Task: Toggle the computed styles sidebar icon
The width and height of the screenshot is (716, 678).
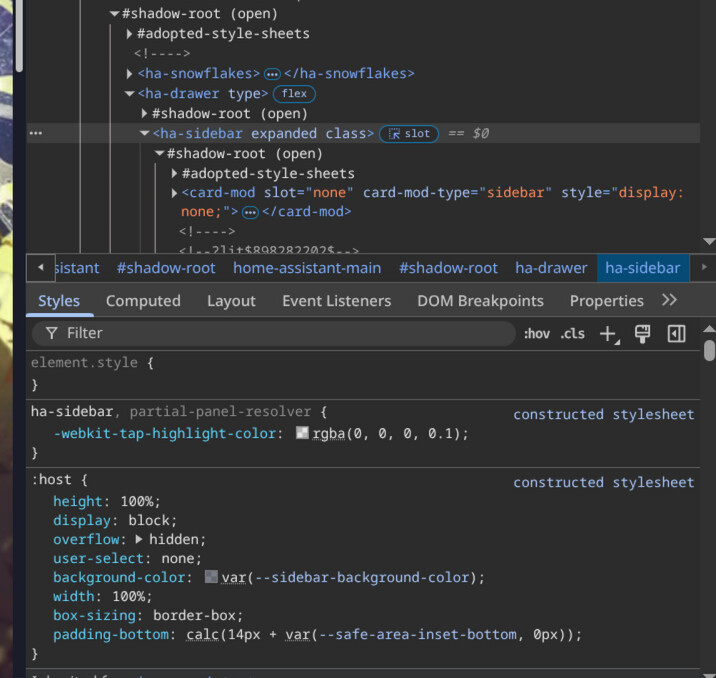Action: coord(676,334)
